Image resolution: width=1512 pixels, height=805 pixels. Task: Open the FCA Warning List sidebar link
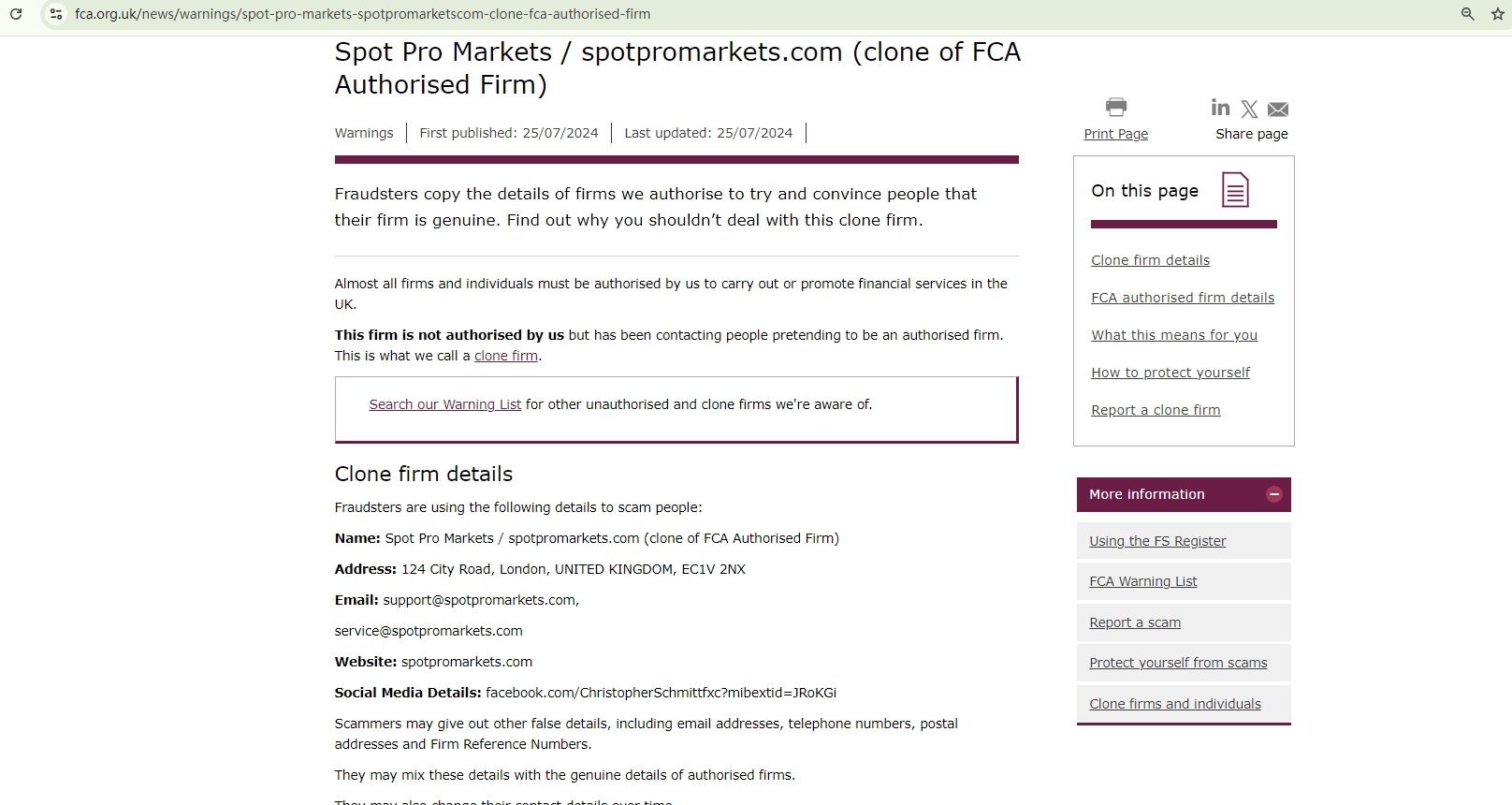(x=1142, y=581)
